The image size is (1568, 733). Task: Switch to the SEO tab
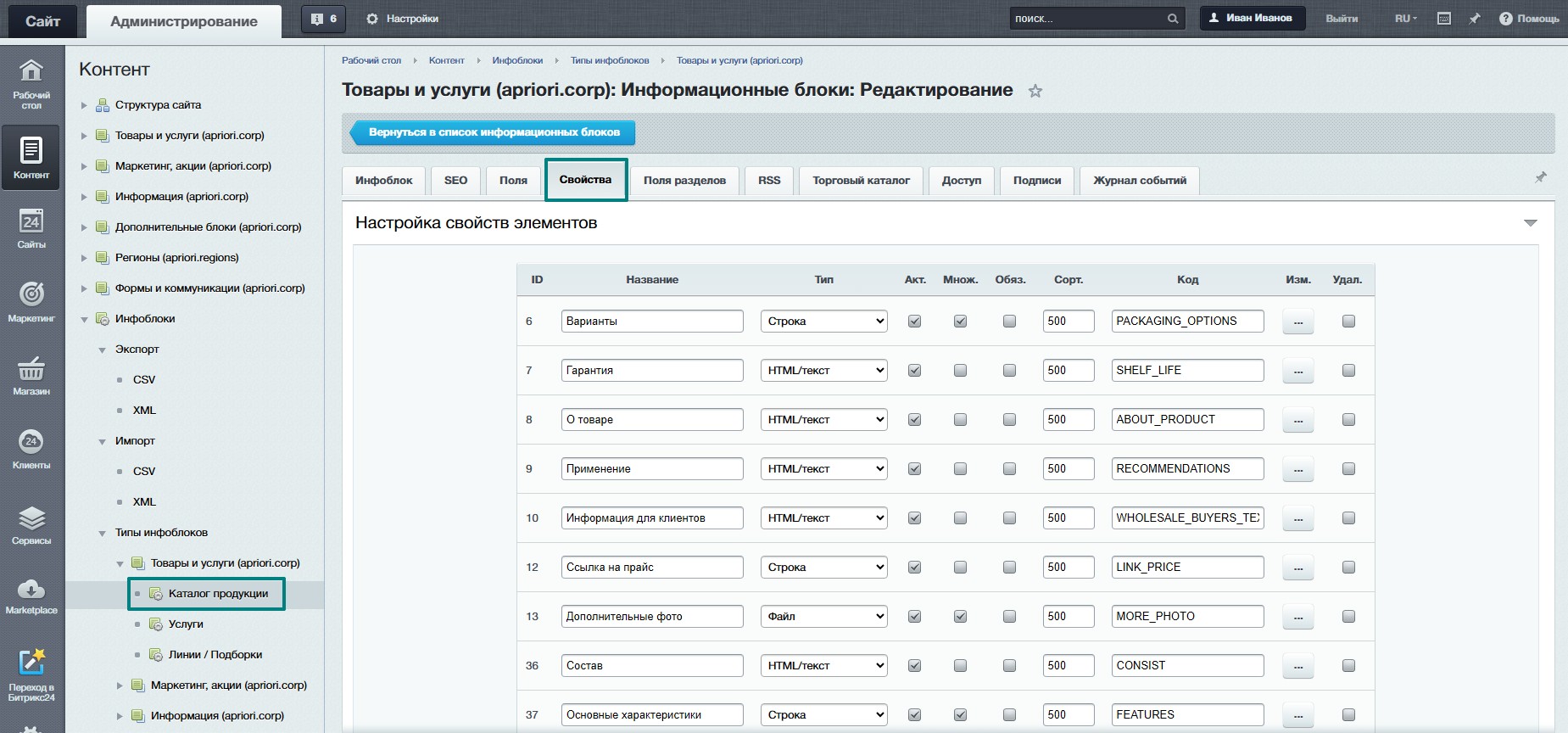[x=455, y=181]
